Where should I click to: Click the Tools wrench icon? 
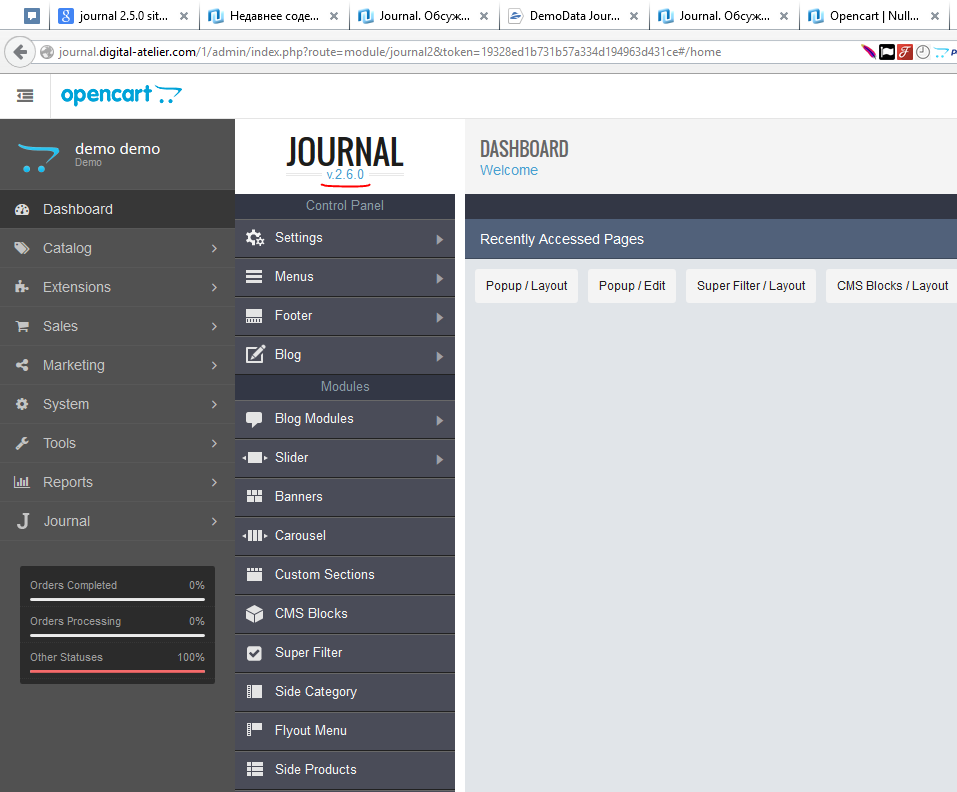point(22,443)
